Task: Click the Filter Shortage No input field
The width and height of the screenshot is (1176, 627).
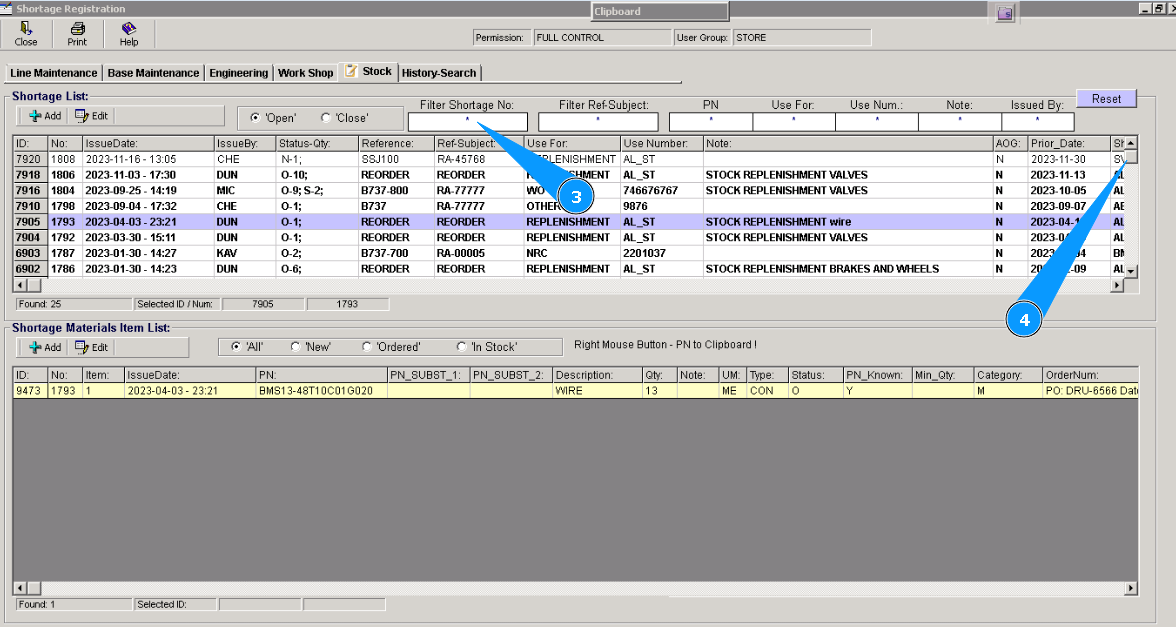Action: click(467, 121)
